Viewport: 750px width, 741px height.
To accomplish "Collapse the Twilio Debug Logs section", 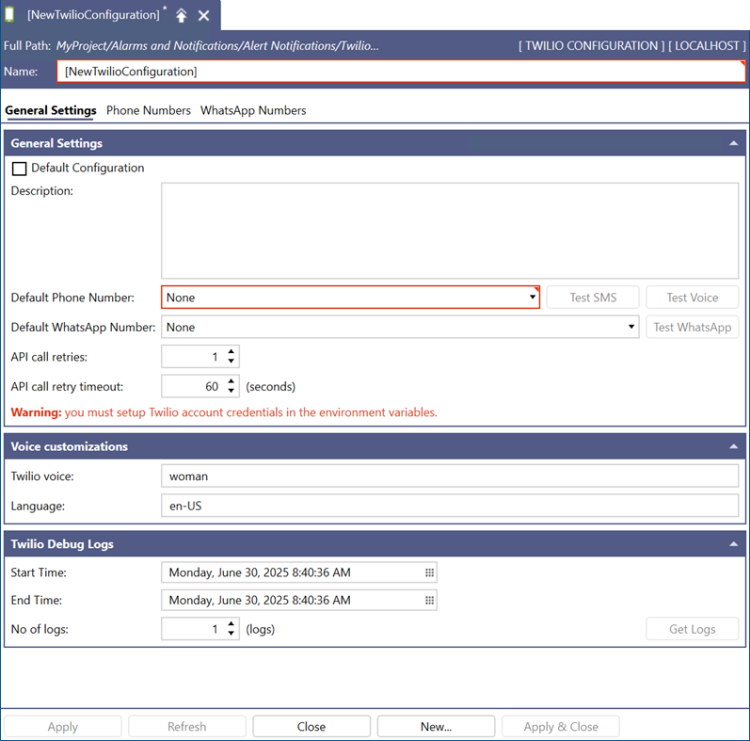I will [x=733, y=545].
